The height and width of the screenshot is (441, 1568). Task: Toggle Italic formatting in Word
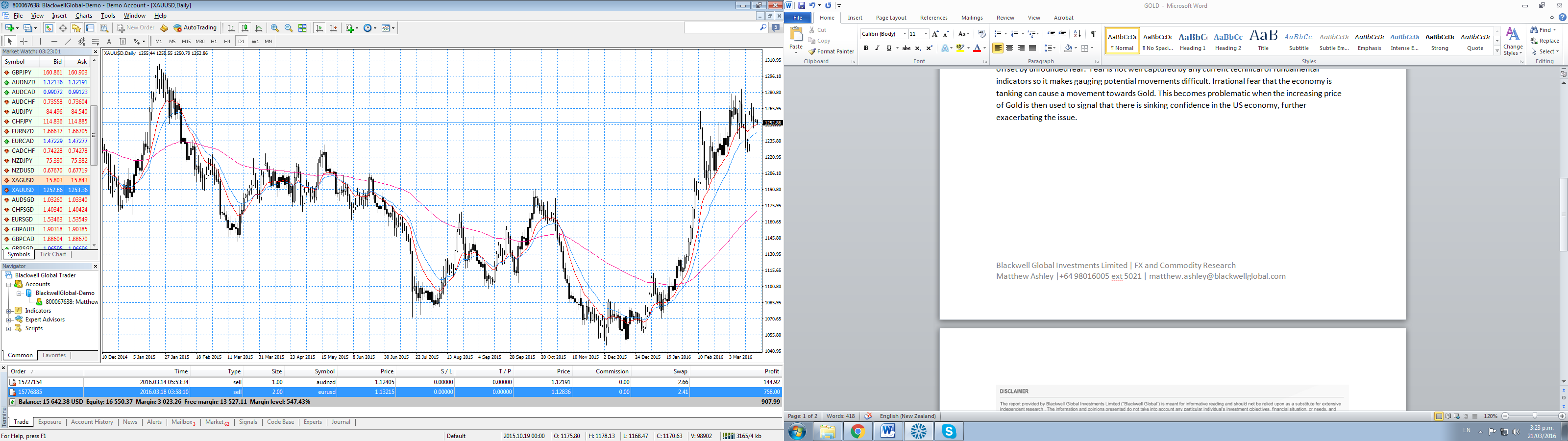coord(877,48)
